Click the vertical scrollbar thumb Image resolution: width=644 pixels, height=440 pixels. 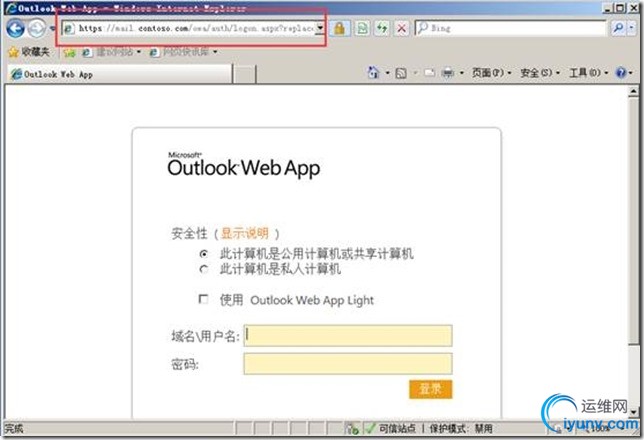point(633,221)
